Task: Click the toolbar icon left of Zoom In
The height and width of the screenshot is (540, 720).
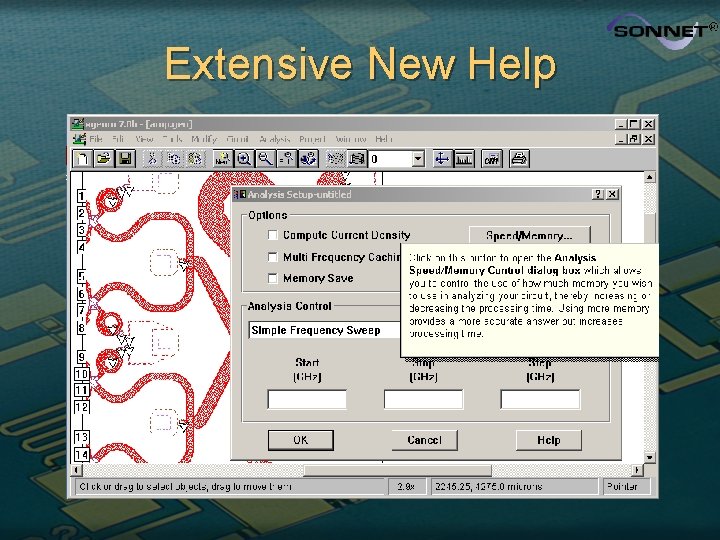Action: pos(223,159)
